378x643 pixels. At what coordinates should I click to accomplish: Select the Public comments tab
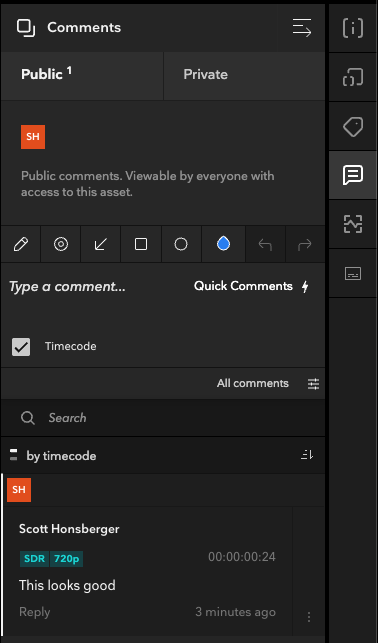pos(82,75)
